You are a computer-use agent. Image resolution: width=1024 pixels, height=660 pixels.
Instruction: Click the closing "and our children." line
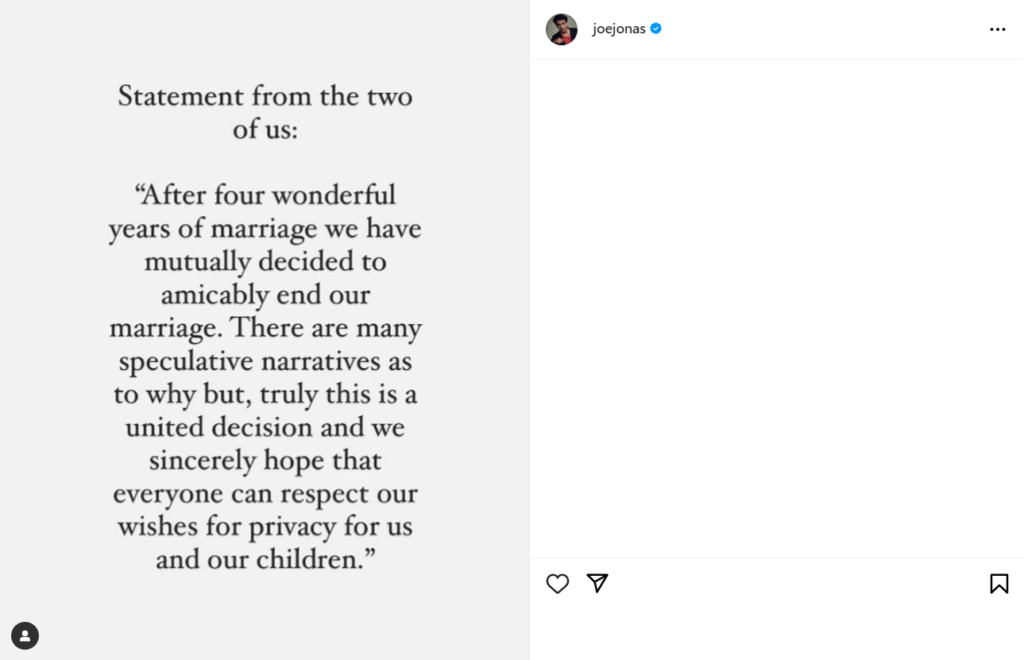[x=265, y=559]
